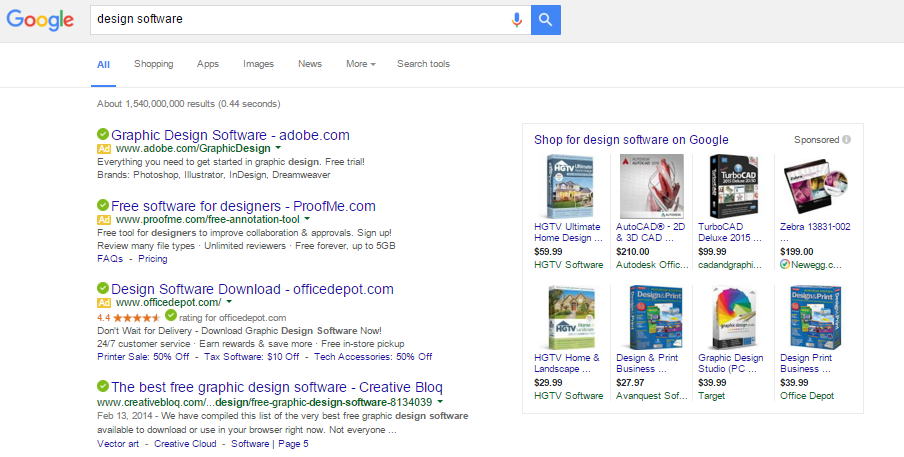This screenshot has height=457, width=904.
Task: Click the Google logo
Action: (41, 21)
